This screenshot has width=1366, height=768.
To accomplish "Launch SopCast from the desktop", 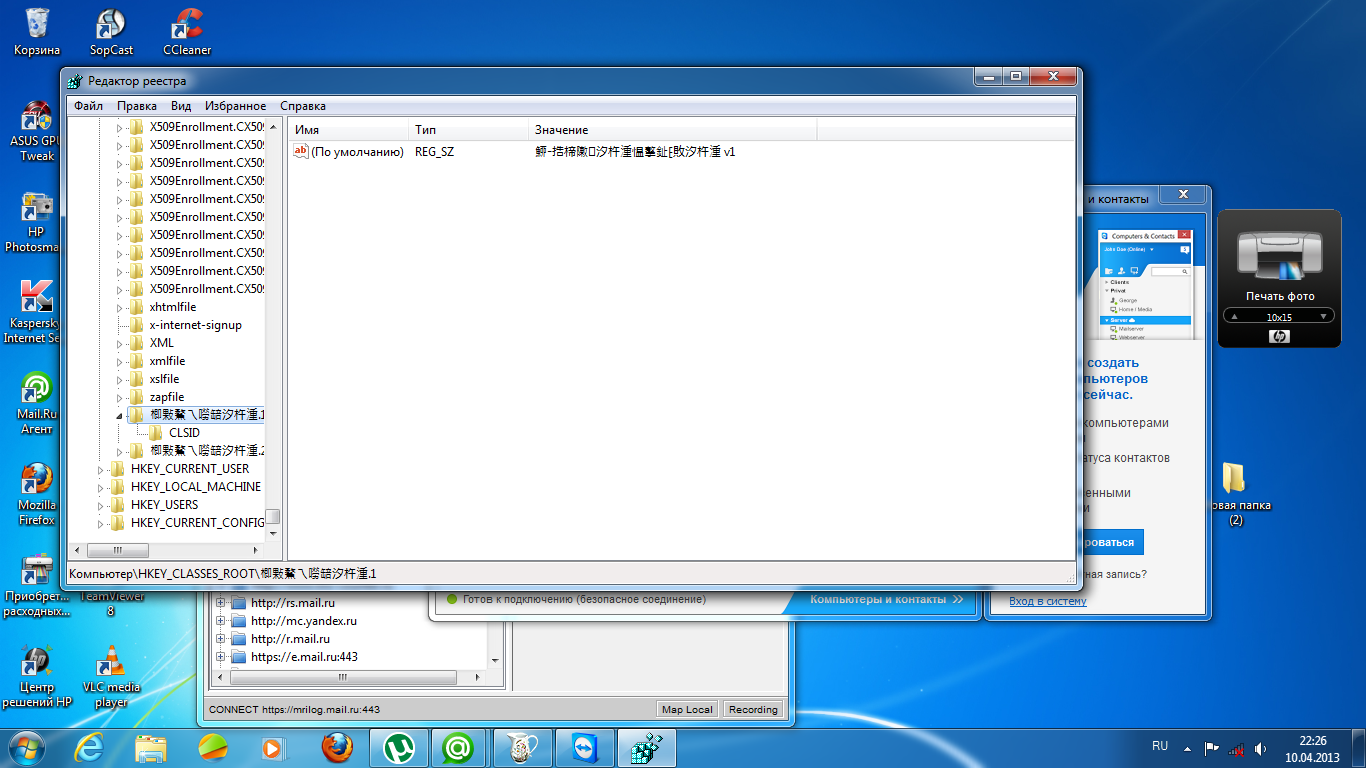I will click(111, 32).
